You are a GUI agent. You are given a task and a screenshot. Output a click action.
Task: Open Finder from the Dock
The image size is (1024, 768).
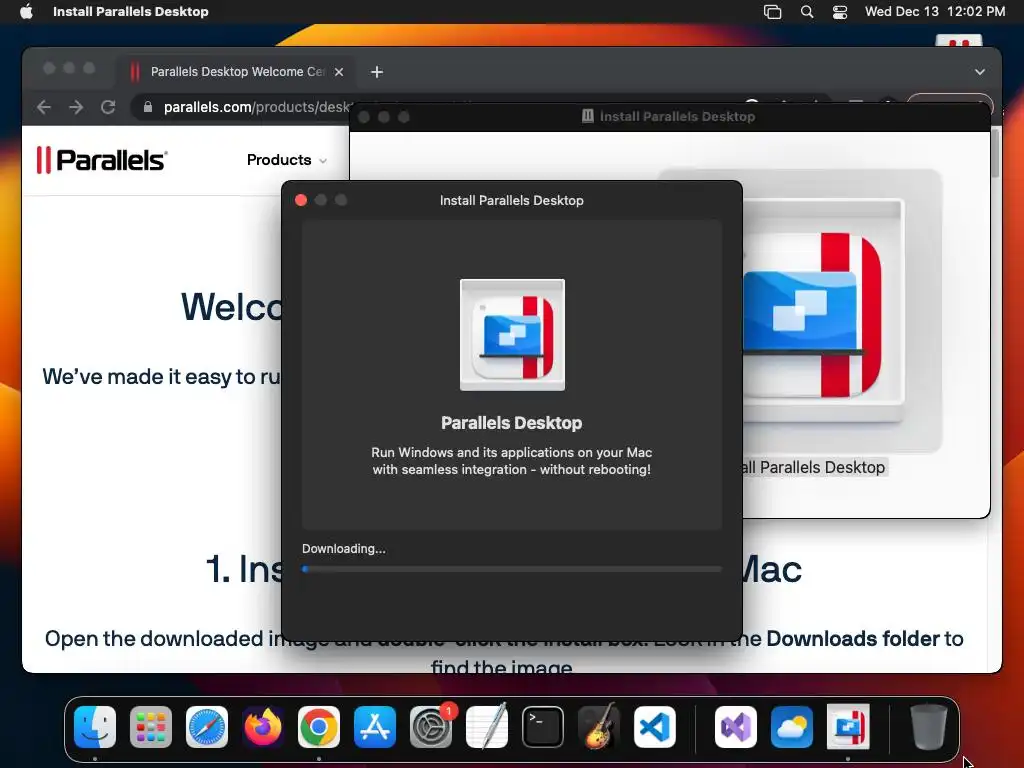pos(95,727)
